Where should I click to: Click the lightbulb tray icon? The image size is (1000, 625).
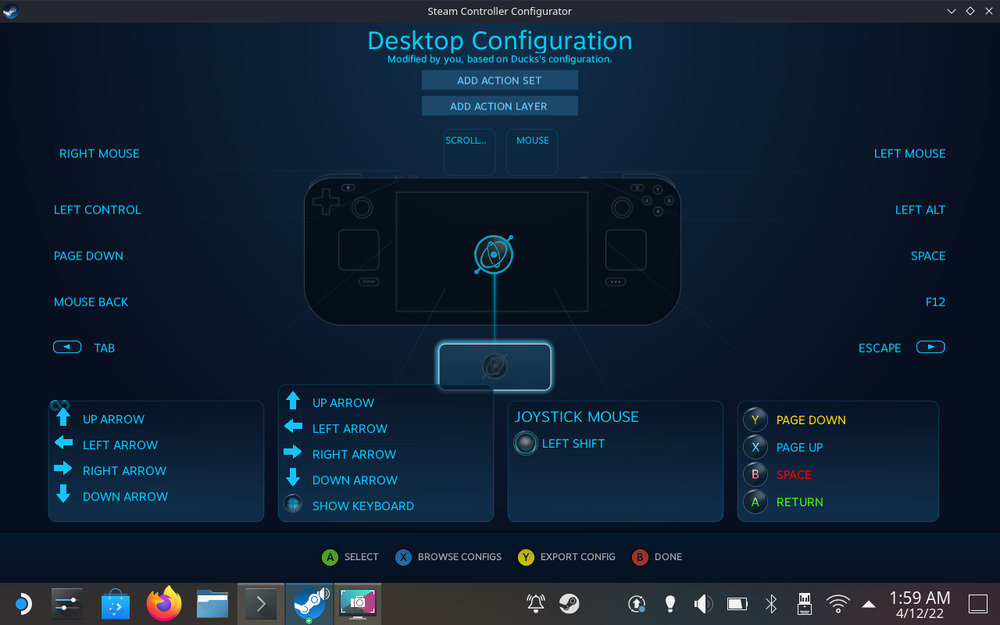click(x=670, y=603)
